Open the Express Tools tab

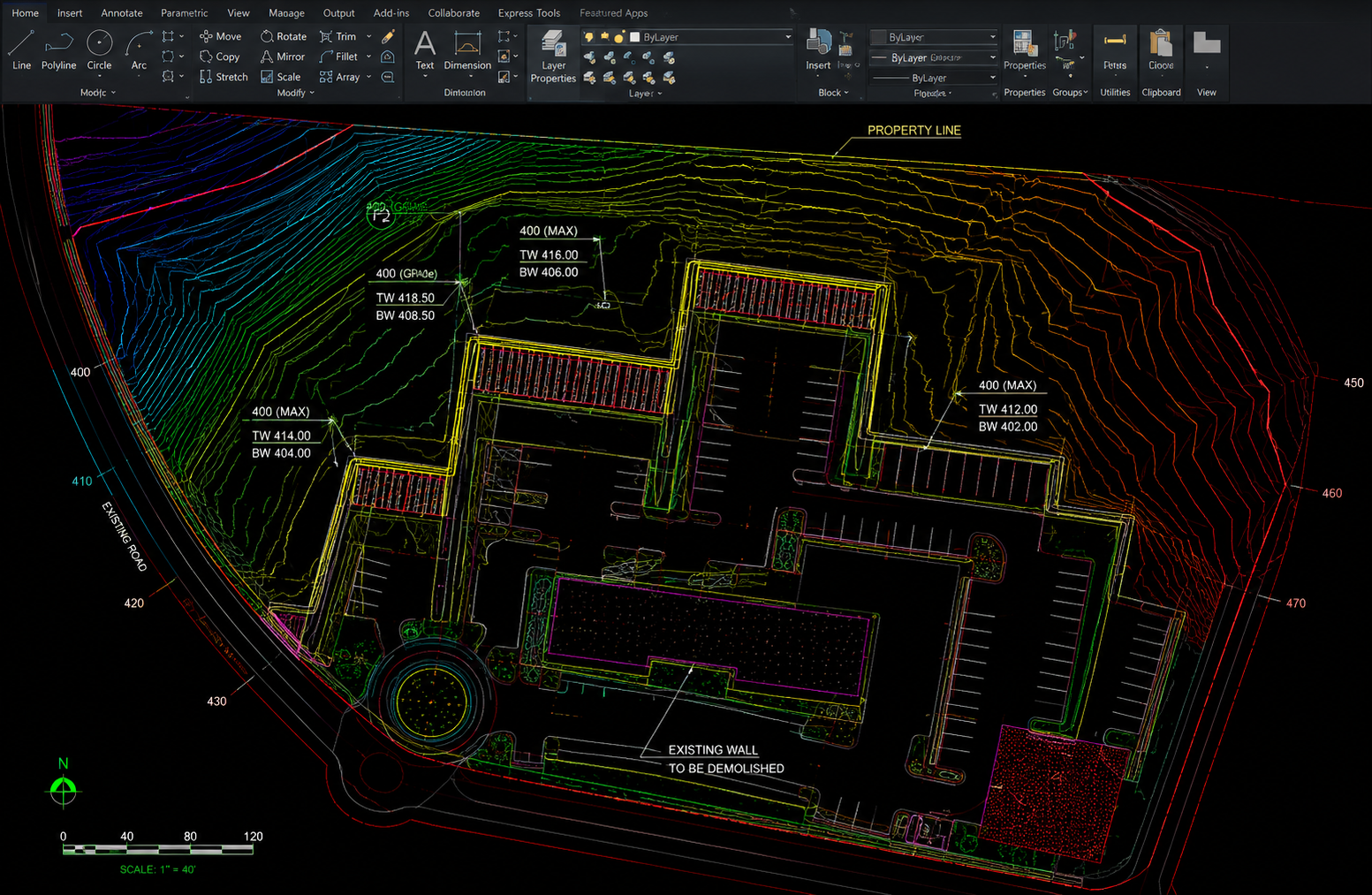click(x=529, y=13)
